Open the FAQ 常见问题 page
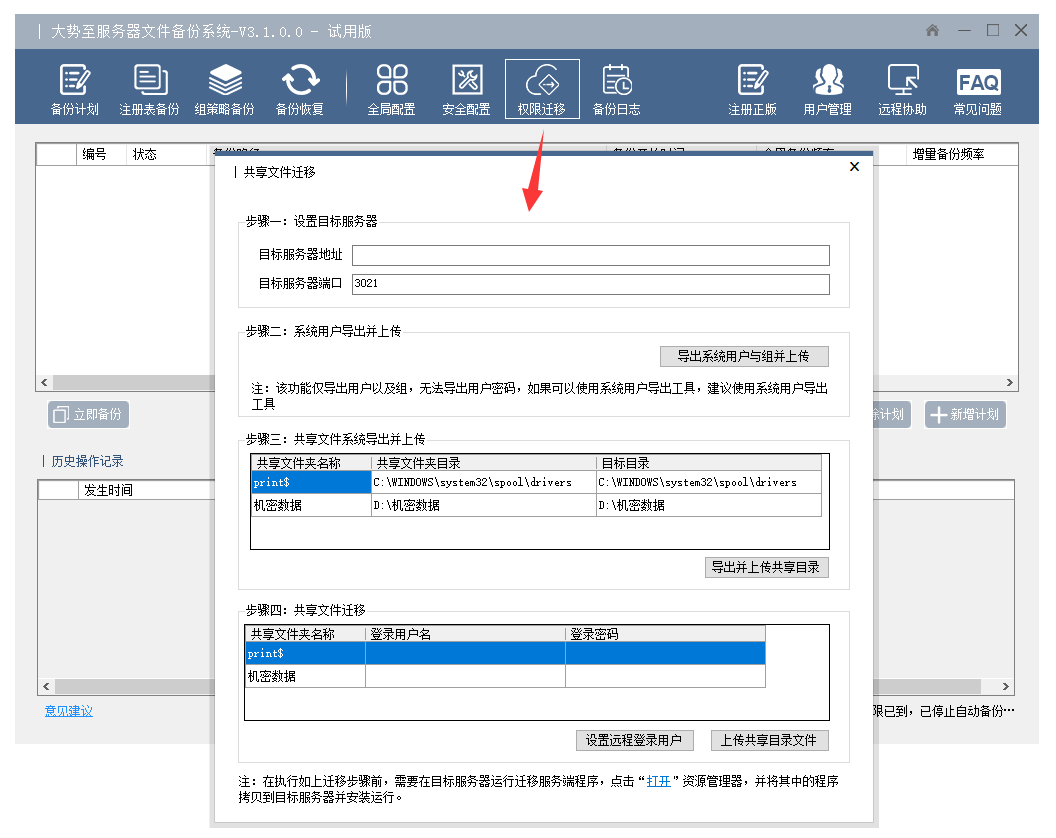The height and width of the screenshot is (838, 1056). coord(978,89)
